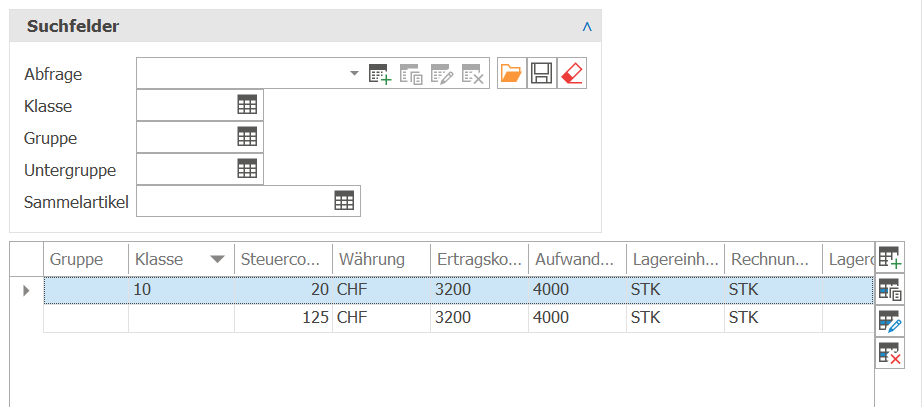Click the 3200 cell in the 125 row

[x=479, y=318]
